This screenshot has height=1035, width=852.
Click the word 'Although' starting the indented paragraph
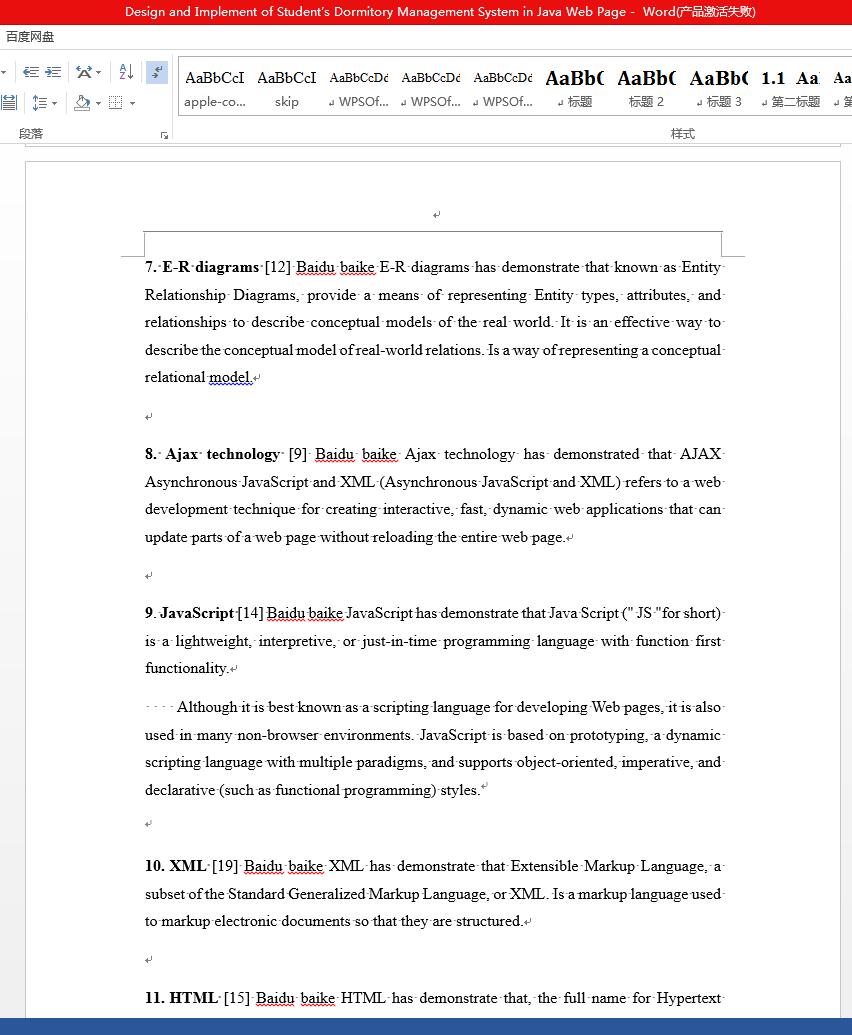(207, 708)
